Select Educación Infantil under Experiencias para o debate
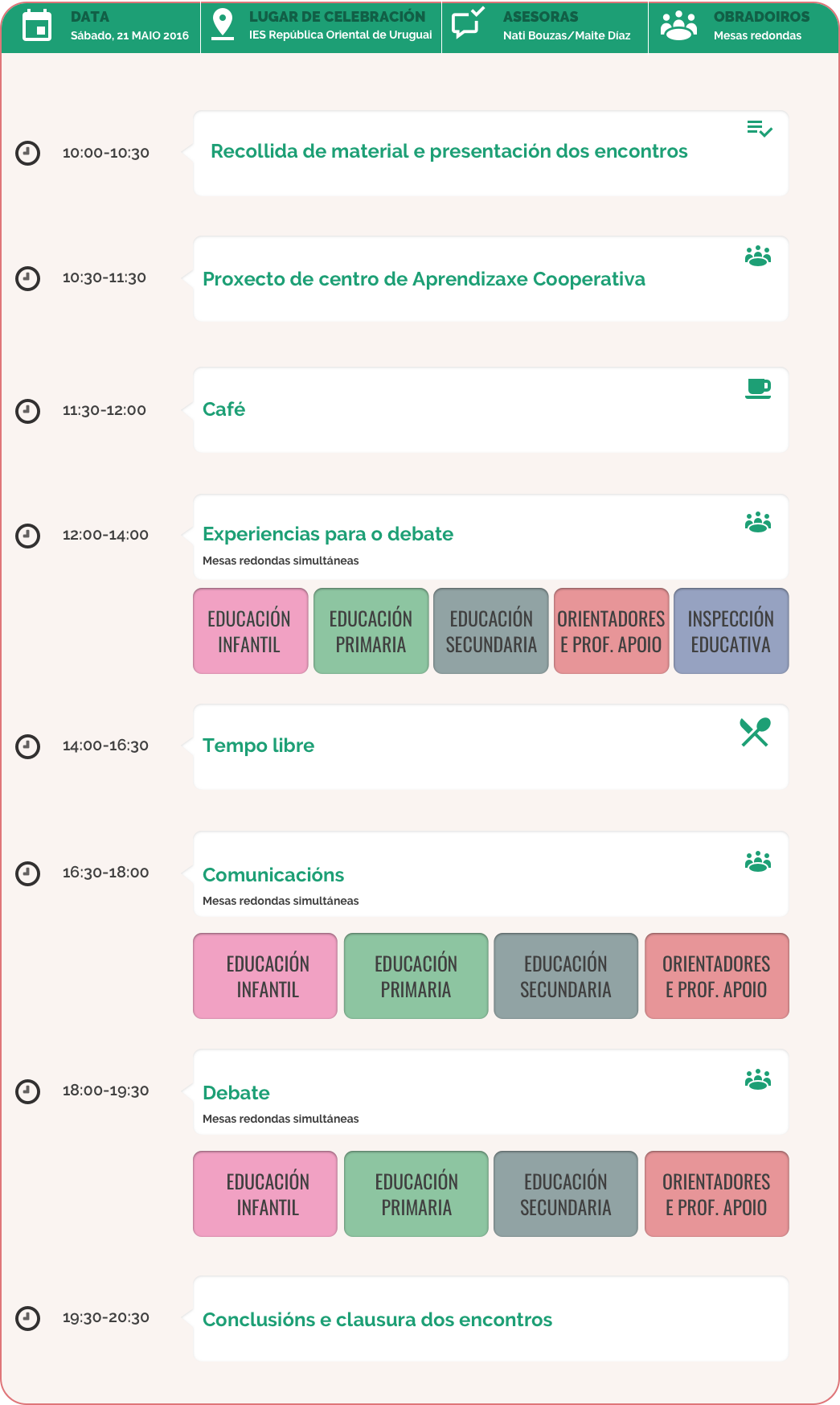This screenshot has width=840, height=1405. pyautogui.click(x=250, y=631)
